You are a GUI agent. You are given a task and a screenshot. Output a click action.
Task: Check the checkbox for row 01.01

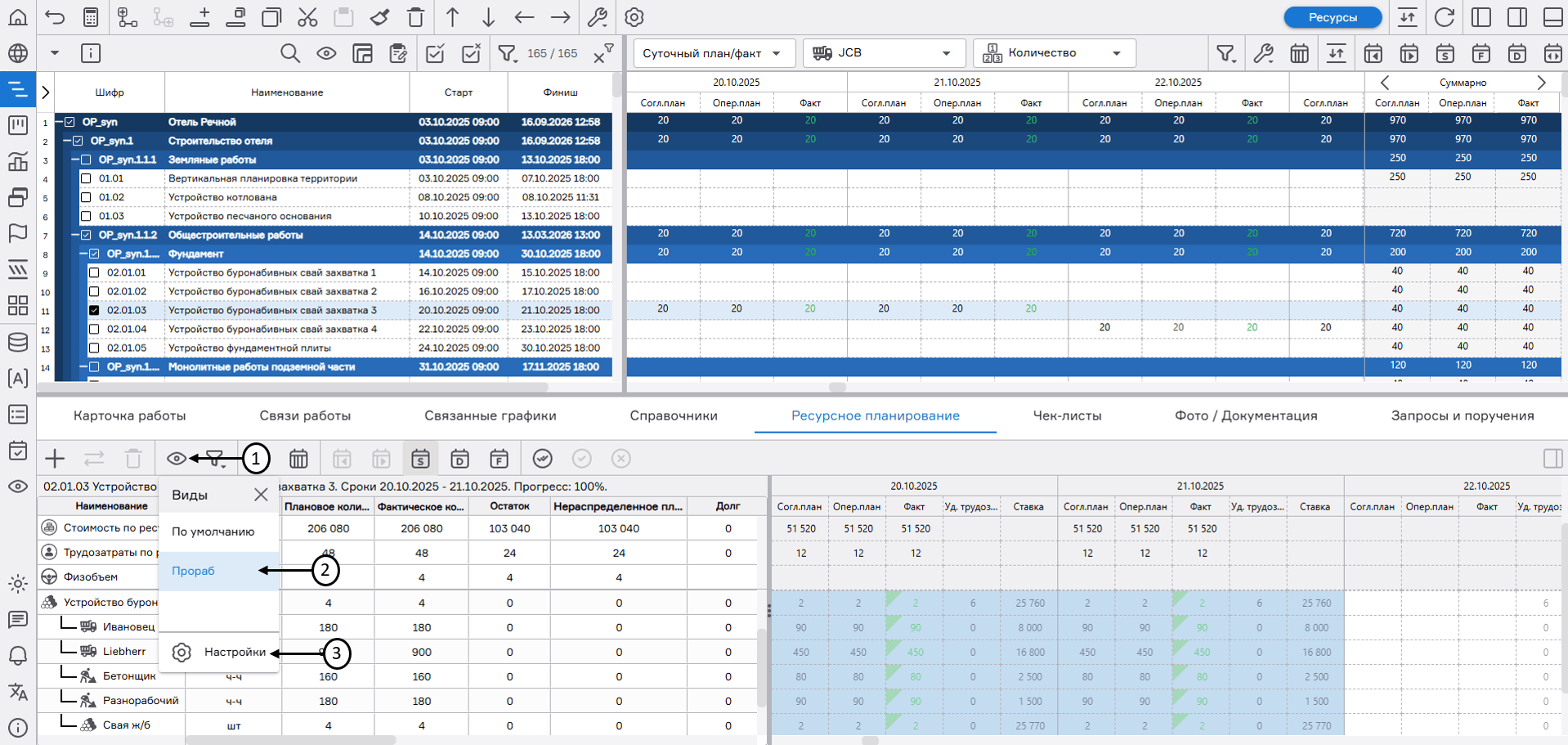tap(86, 178)
